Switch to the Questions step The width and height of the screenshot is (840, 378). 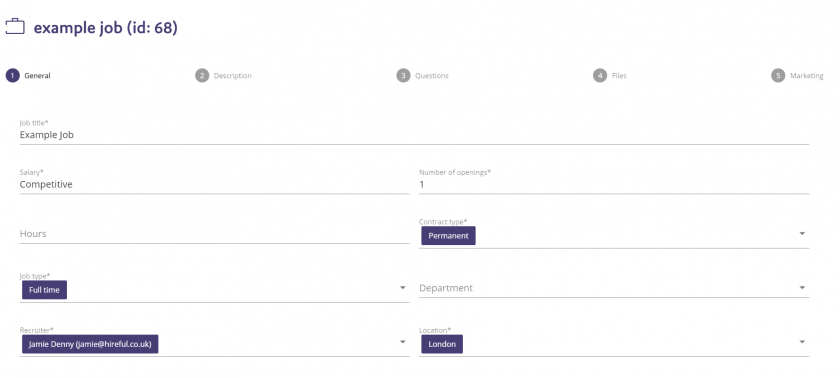(x=432, y=76)
